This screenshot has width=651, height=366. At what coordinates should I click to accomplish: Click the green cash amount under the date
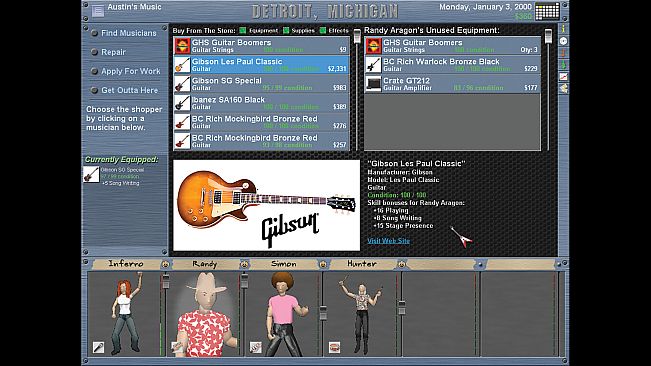524,17
